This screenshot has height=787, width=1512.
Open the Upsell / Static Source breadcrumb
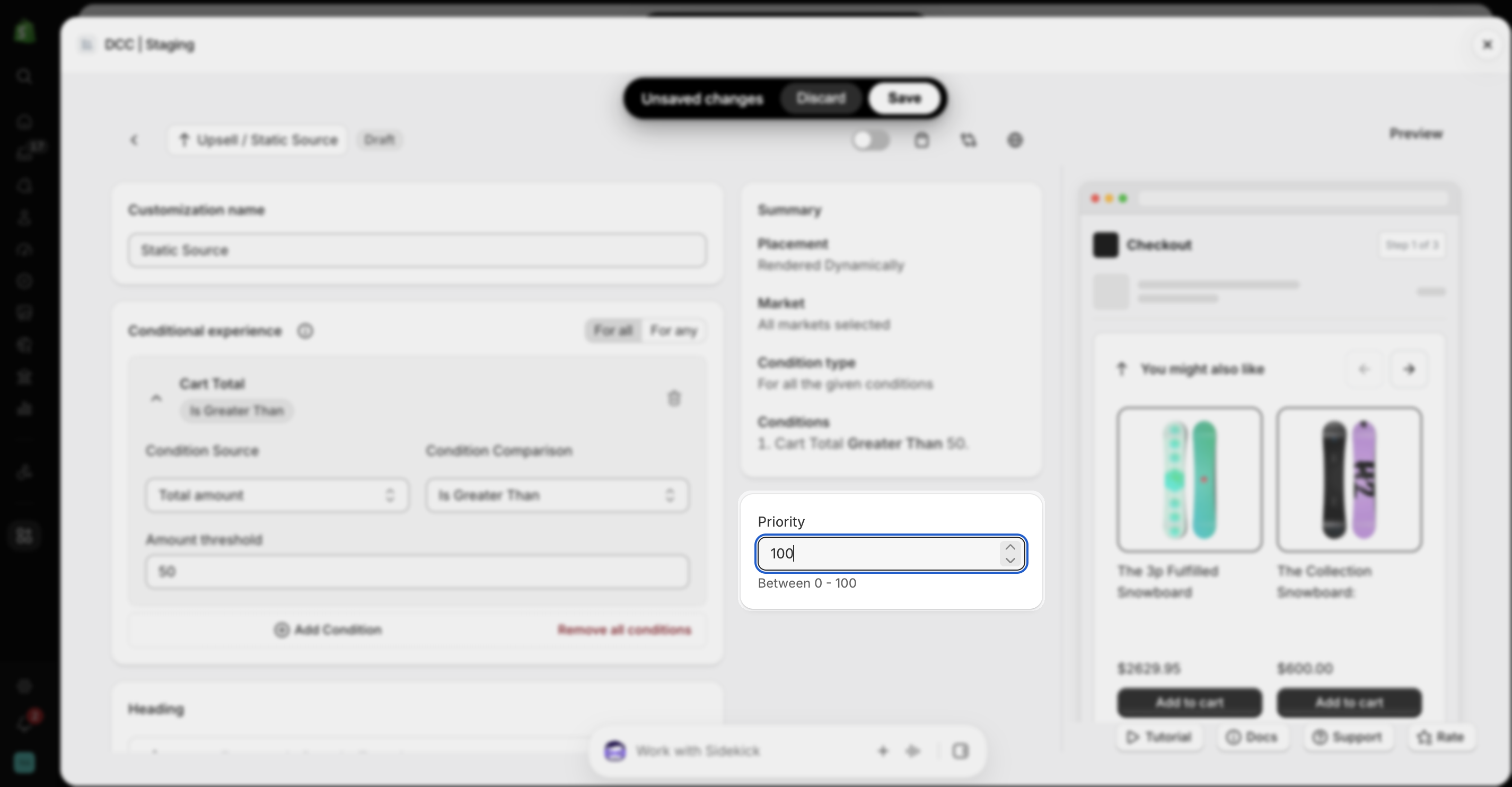pyautogui.click(x=258, y=140)
